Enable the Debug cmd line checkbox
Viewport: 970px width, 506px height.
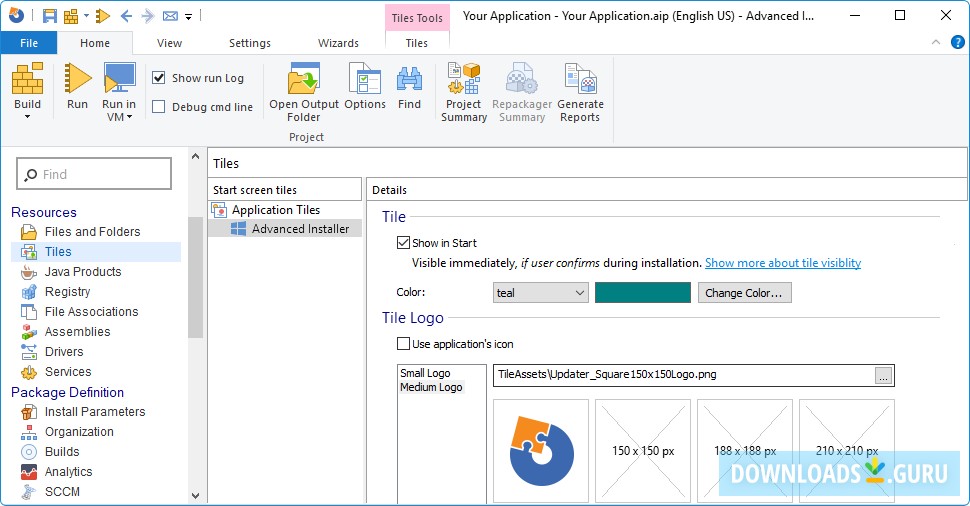click(159, 107)
